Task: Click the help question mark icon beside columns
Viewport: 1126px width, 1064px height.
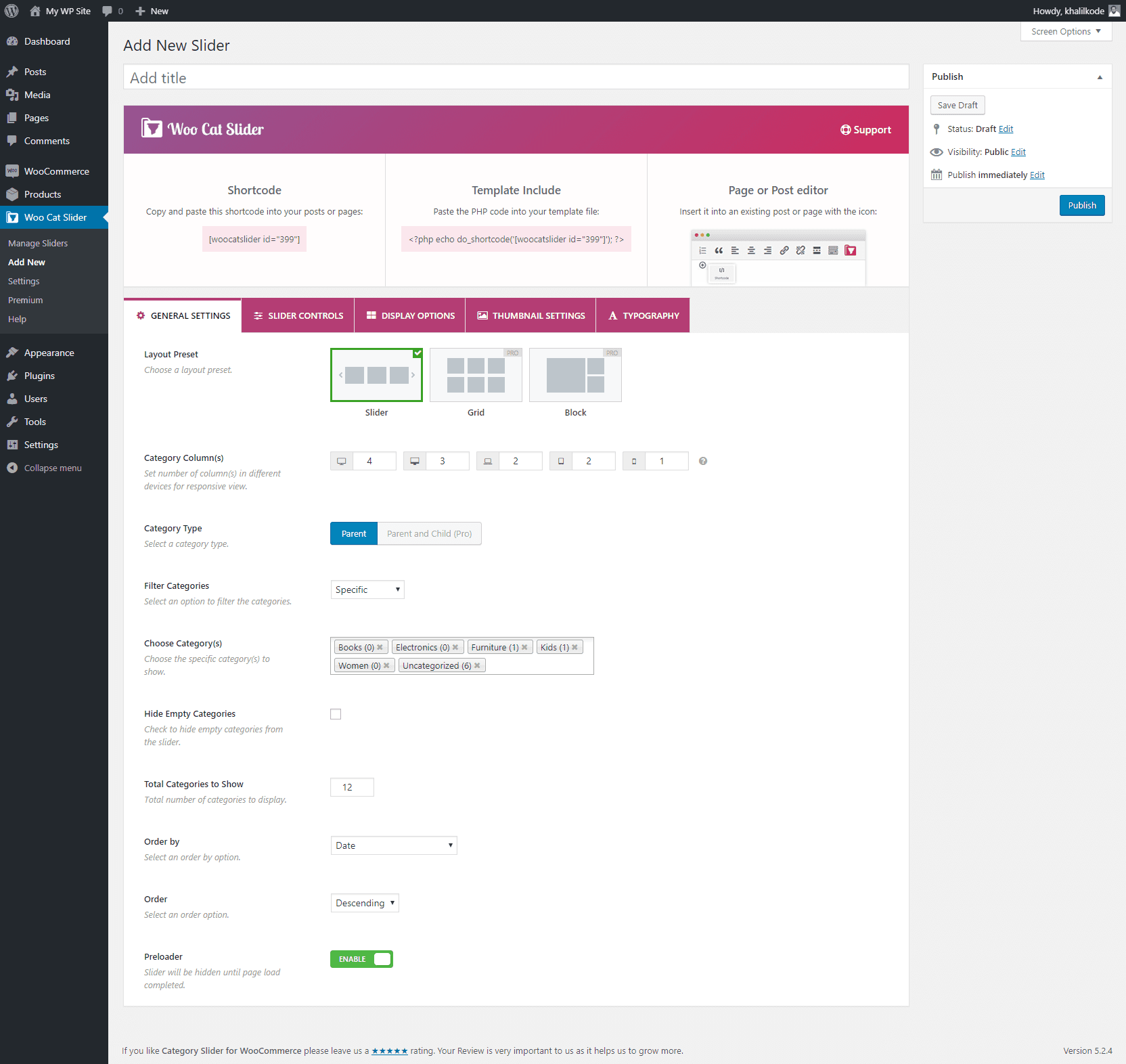Action: pyautogui.click(x=703, y=461)
